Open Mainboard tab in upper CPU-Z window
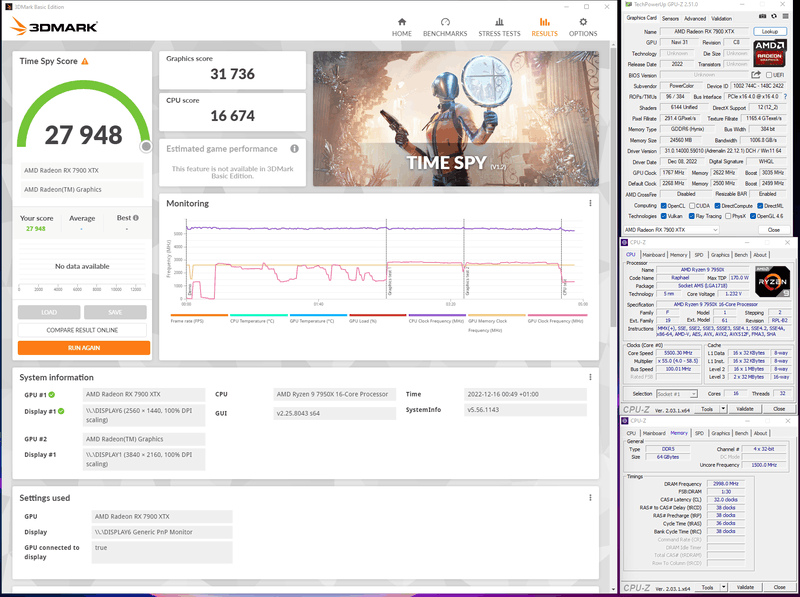This screenshot has height=597, width=800. pos(654,255)
